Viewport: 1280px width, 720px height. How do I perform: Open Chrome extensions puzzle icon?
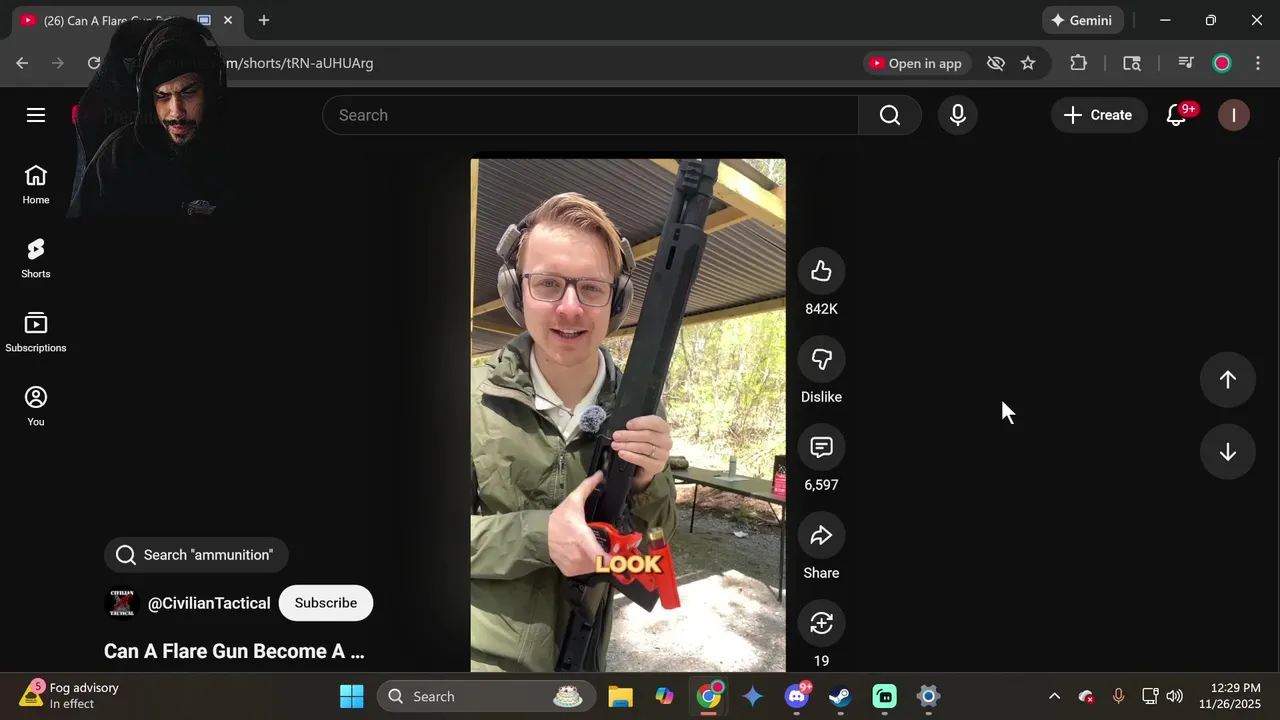pos(1078,63)
